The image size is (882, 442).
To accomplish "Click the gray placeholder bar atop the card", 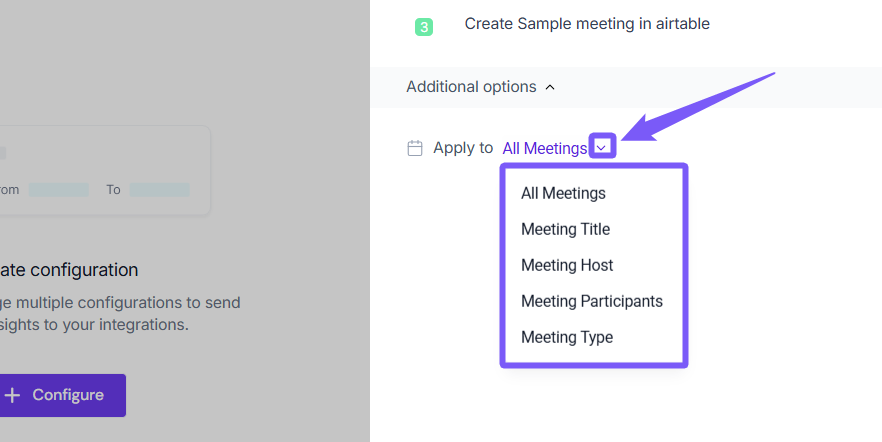I will pos(3,153).
